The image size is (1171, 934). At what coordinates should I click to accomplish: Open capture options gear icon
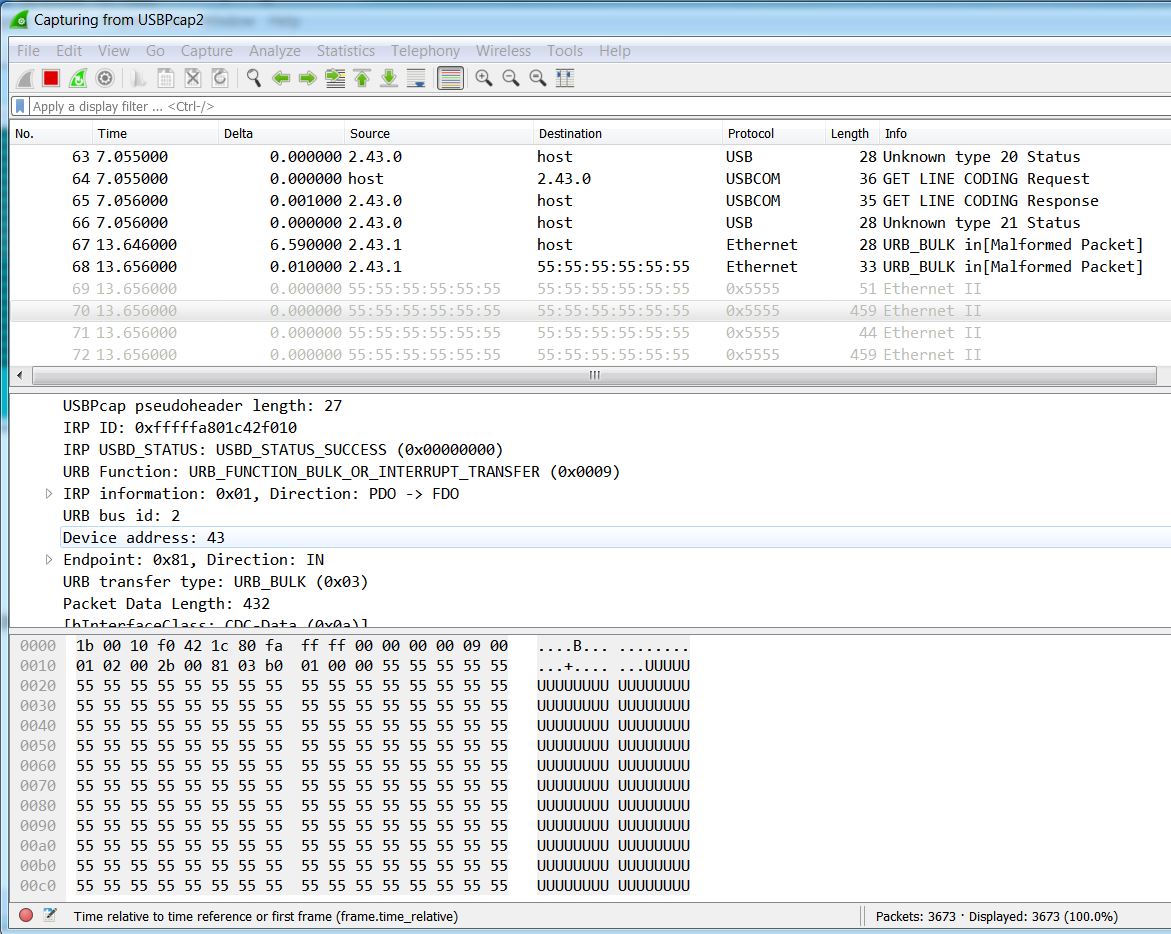click(x=104, y=78)
